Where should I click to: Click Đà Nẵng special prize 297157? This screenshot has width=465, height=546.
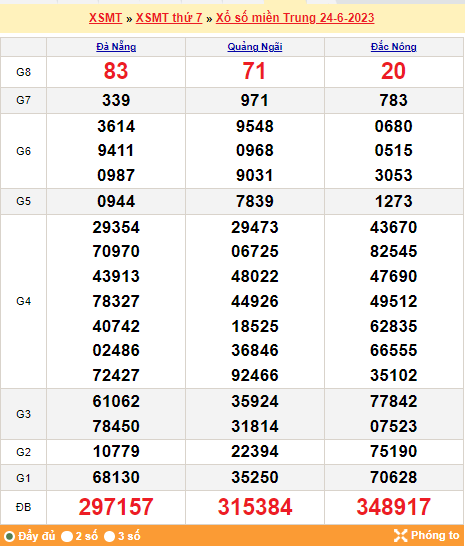click(116, 507)
